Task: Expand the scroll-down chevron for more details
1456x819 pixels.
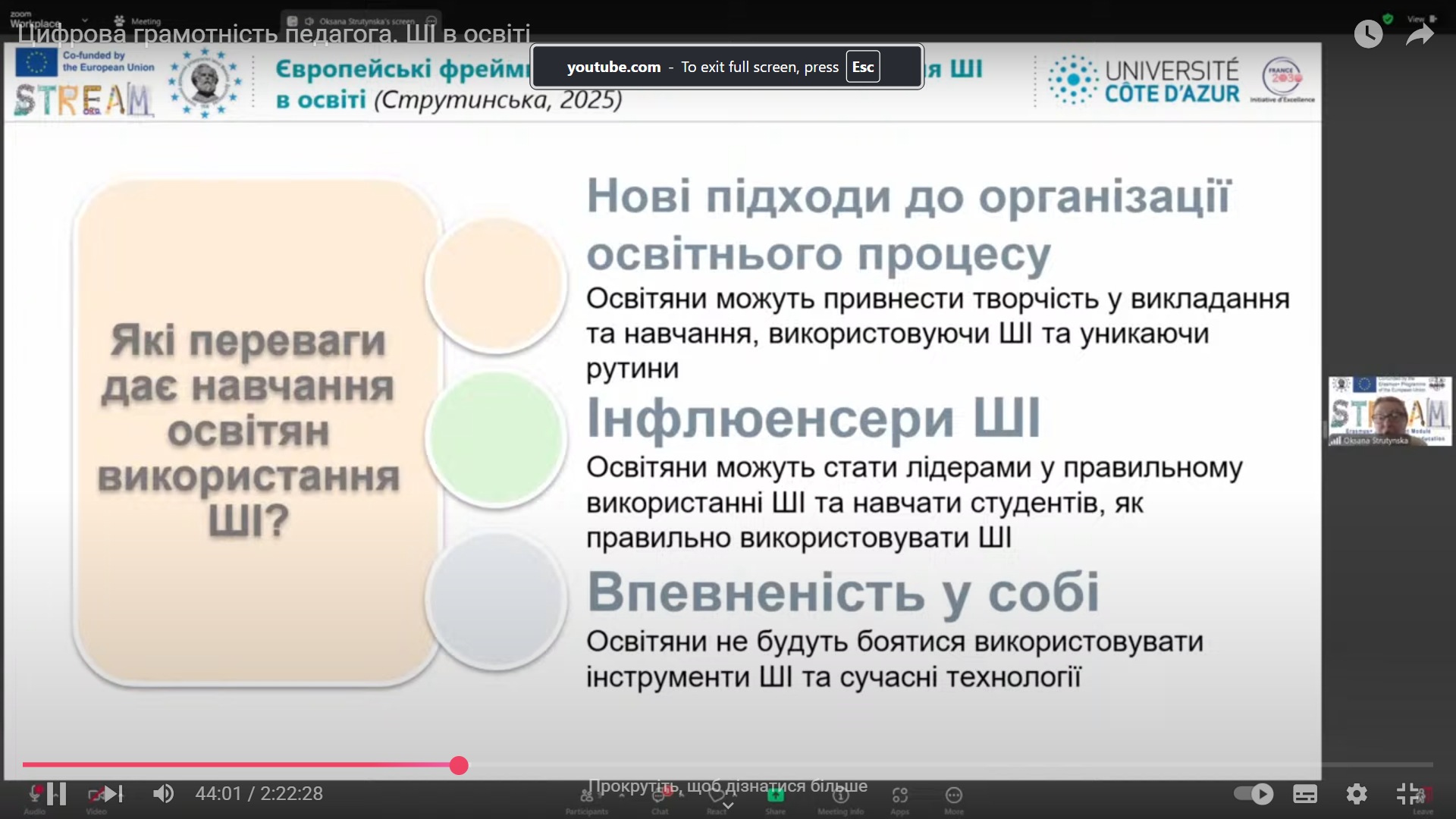Action: 728,805
